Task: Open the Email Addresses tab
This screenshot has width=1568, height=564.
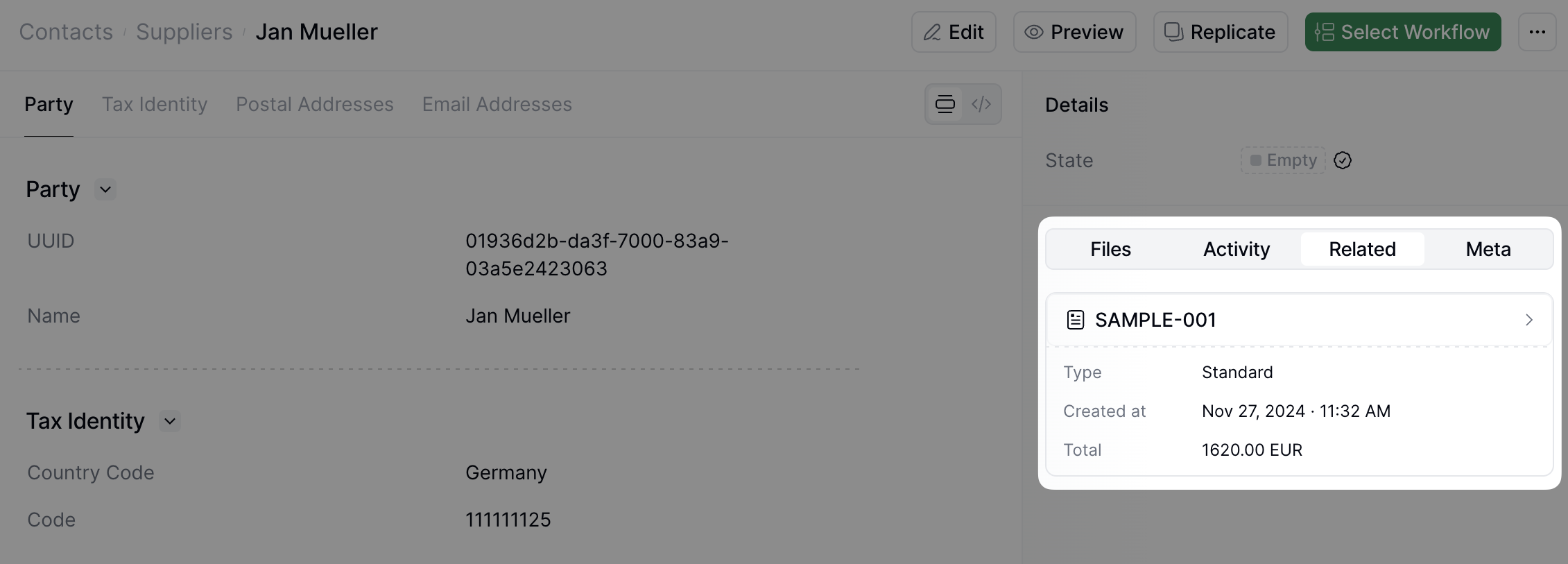Action: coord(497,104)
